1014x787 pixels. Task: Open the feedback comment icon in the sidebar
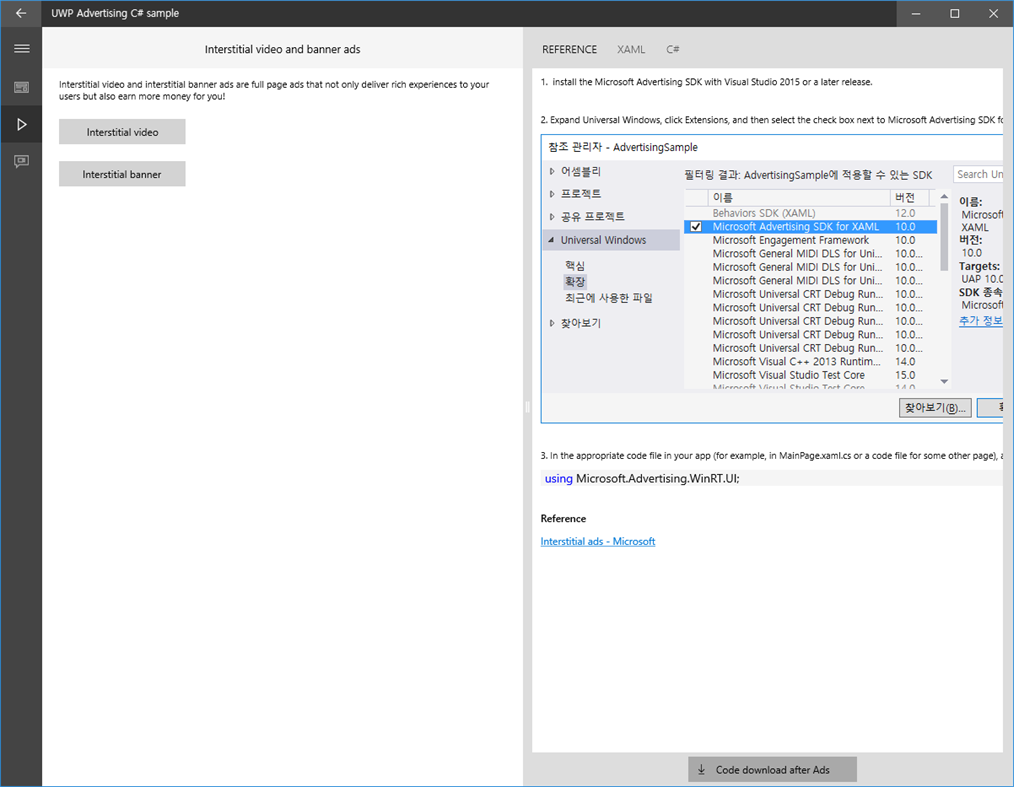pos(21,162)
